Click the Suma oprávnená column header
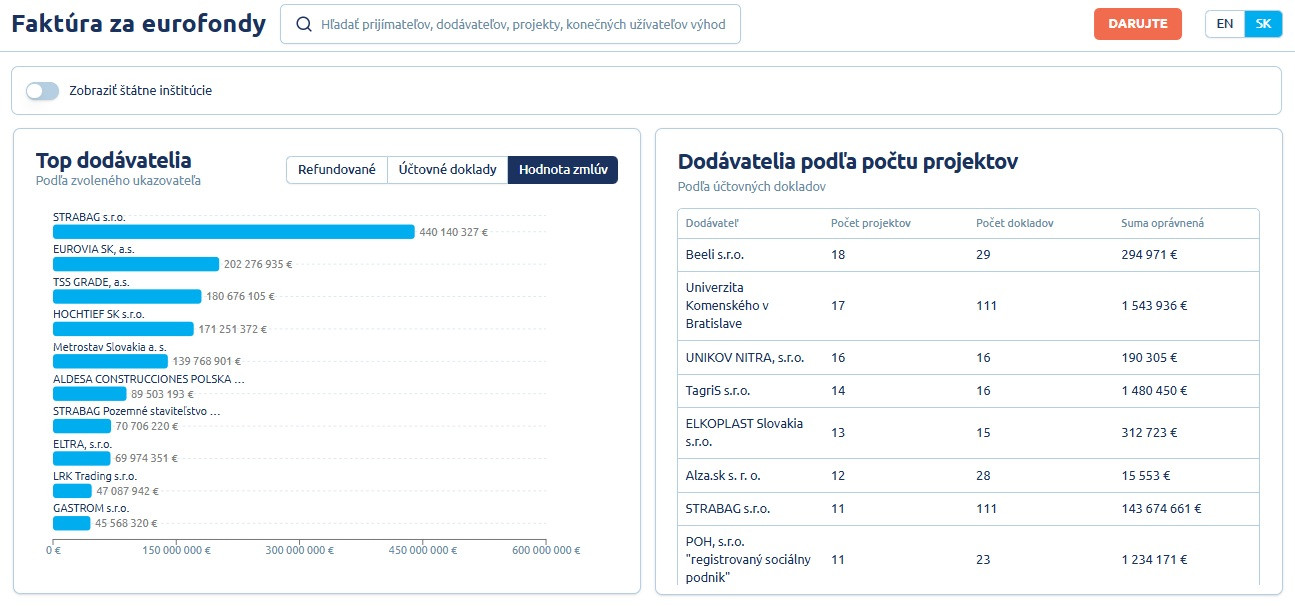This screenshot has width=1295, height=606. coord(1162,223)
